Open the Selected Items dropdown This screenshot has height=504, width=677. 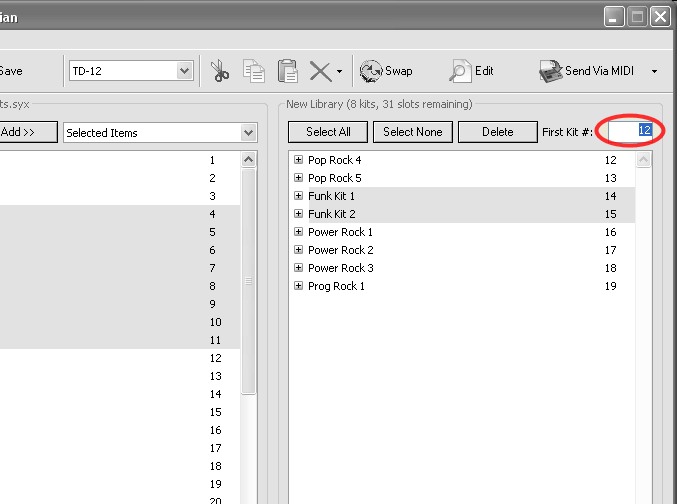[248, 133]
